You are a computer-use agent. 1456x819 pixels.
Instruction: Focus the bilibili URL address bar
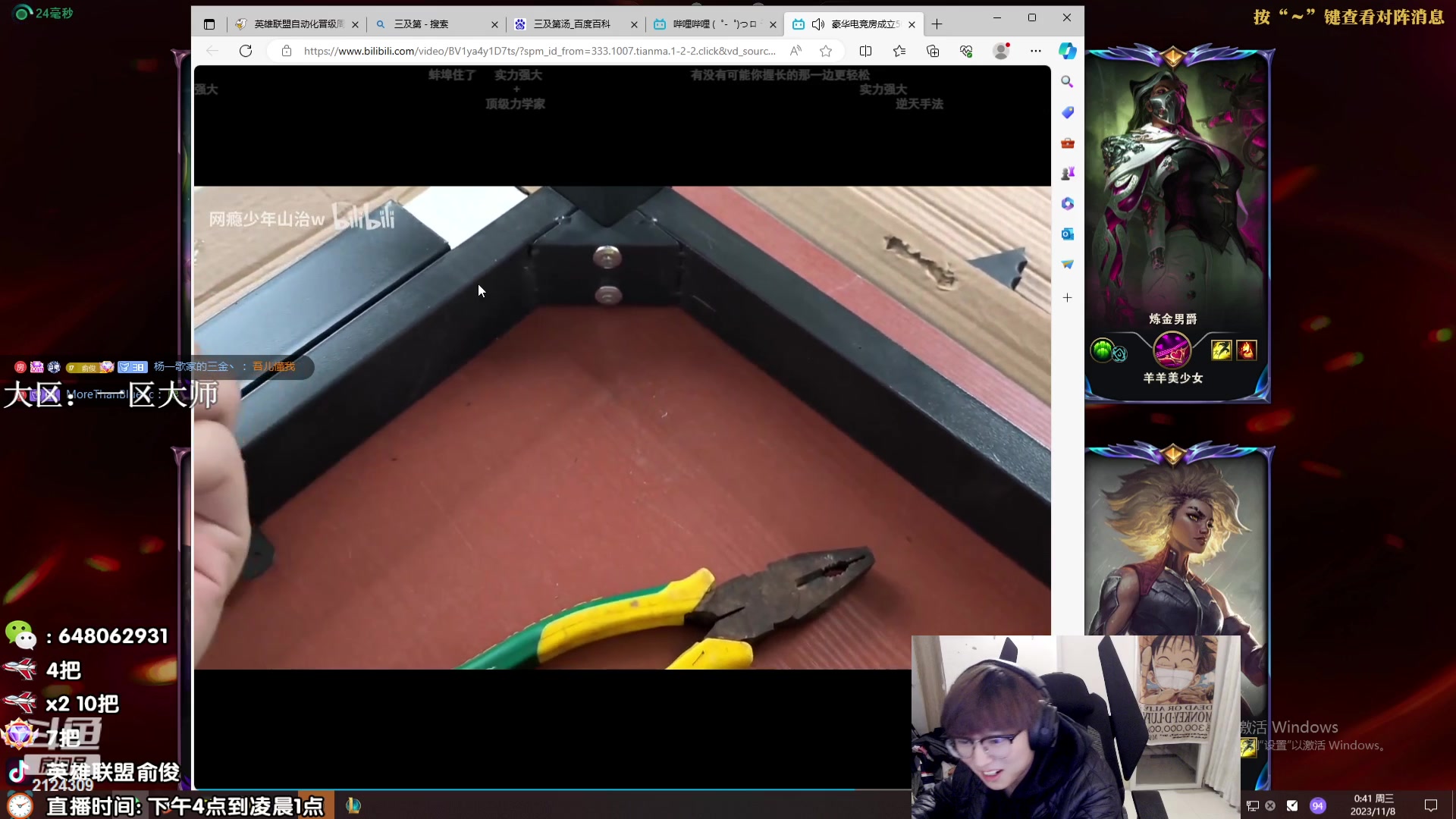[x=539, y=51]
